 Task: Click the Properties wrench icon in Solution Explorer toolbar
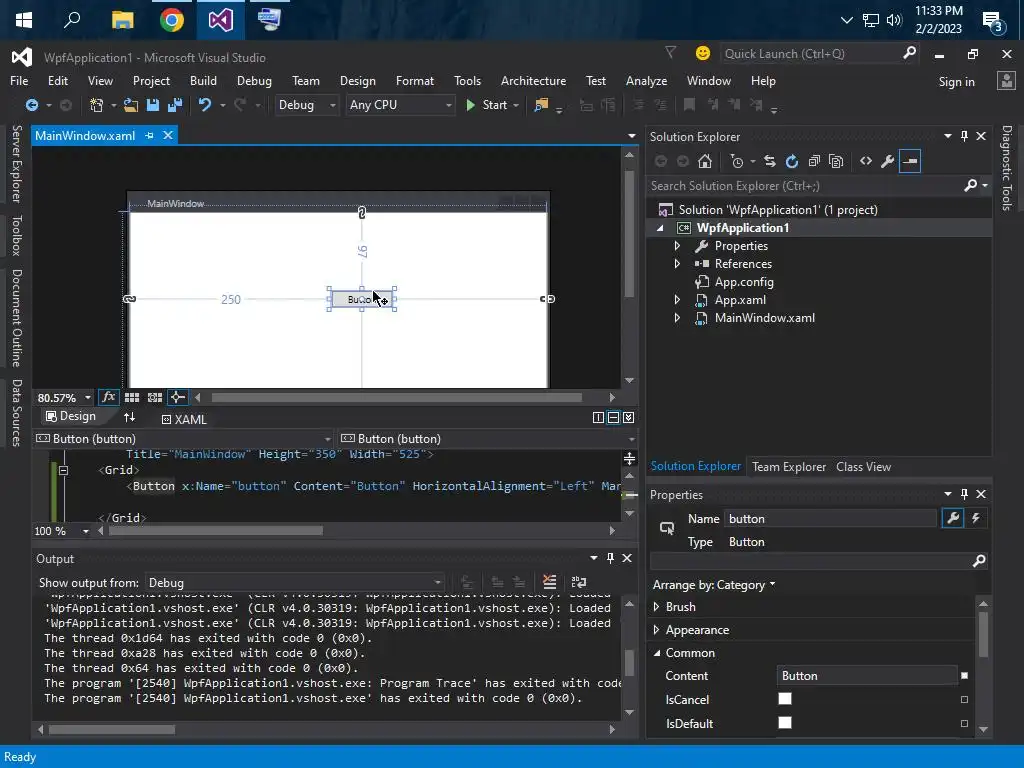(888, 161)
